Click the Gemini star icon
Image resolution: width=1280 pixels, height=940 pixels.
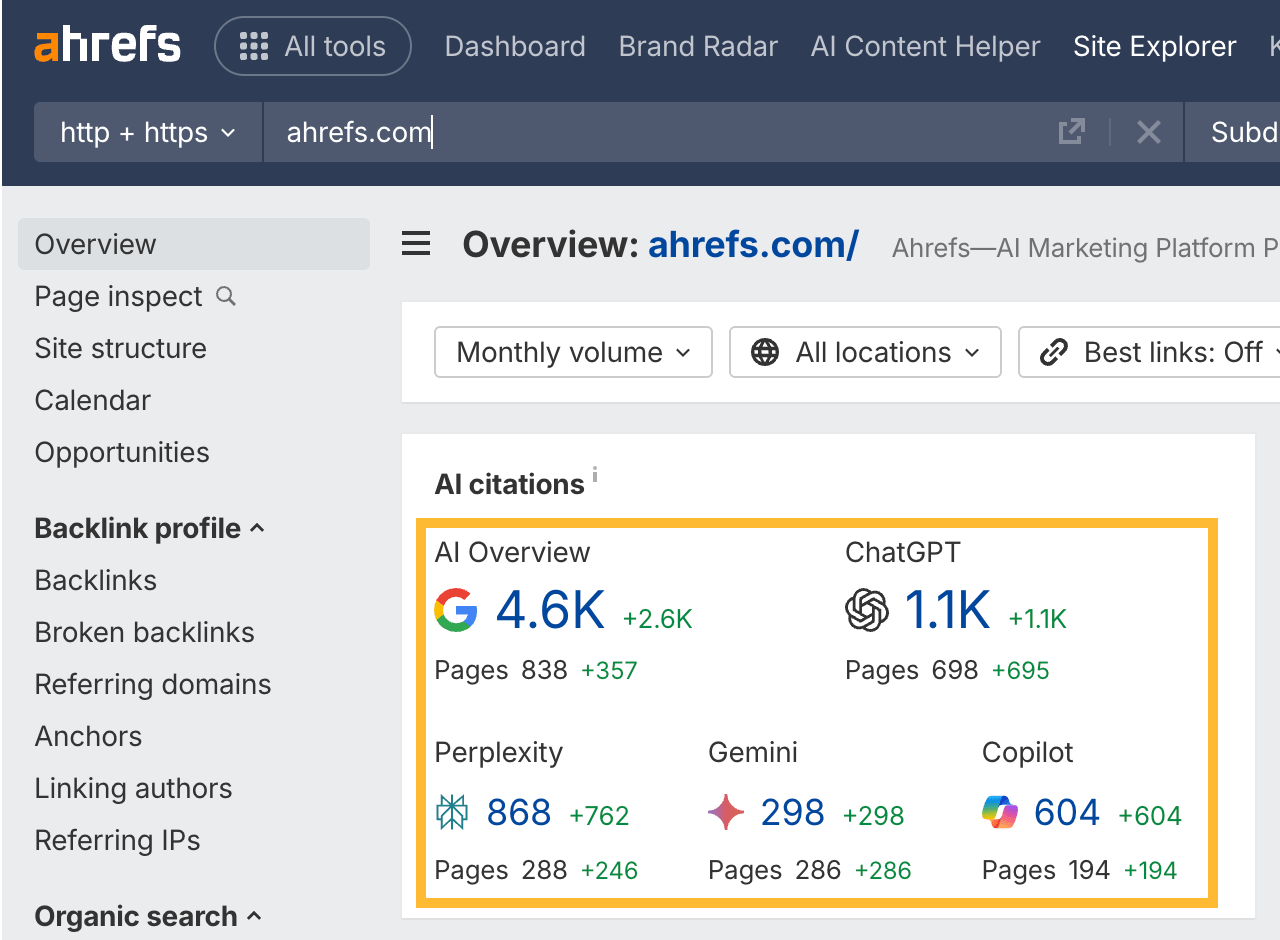click(725, 812)
